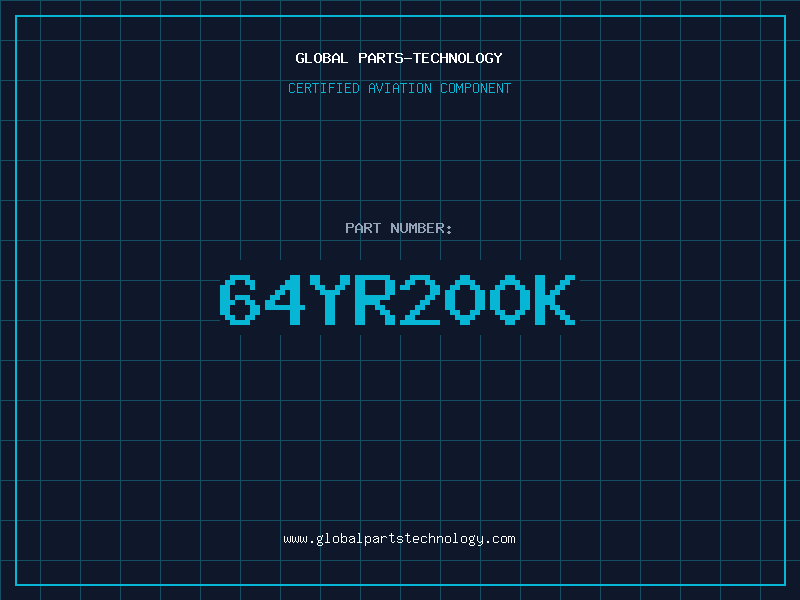Screen dimensions: 800x600
Task: Click the PART NUMBER: label
Action: point(399,228)
